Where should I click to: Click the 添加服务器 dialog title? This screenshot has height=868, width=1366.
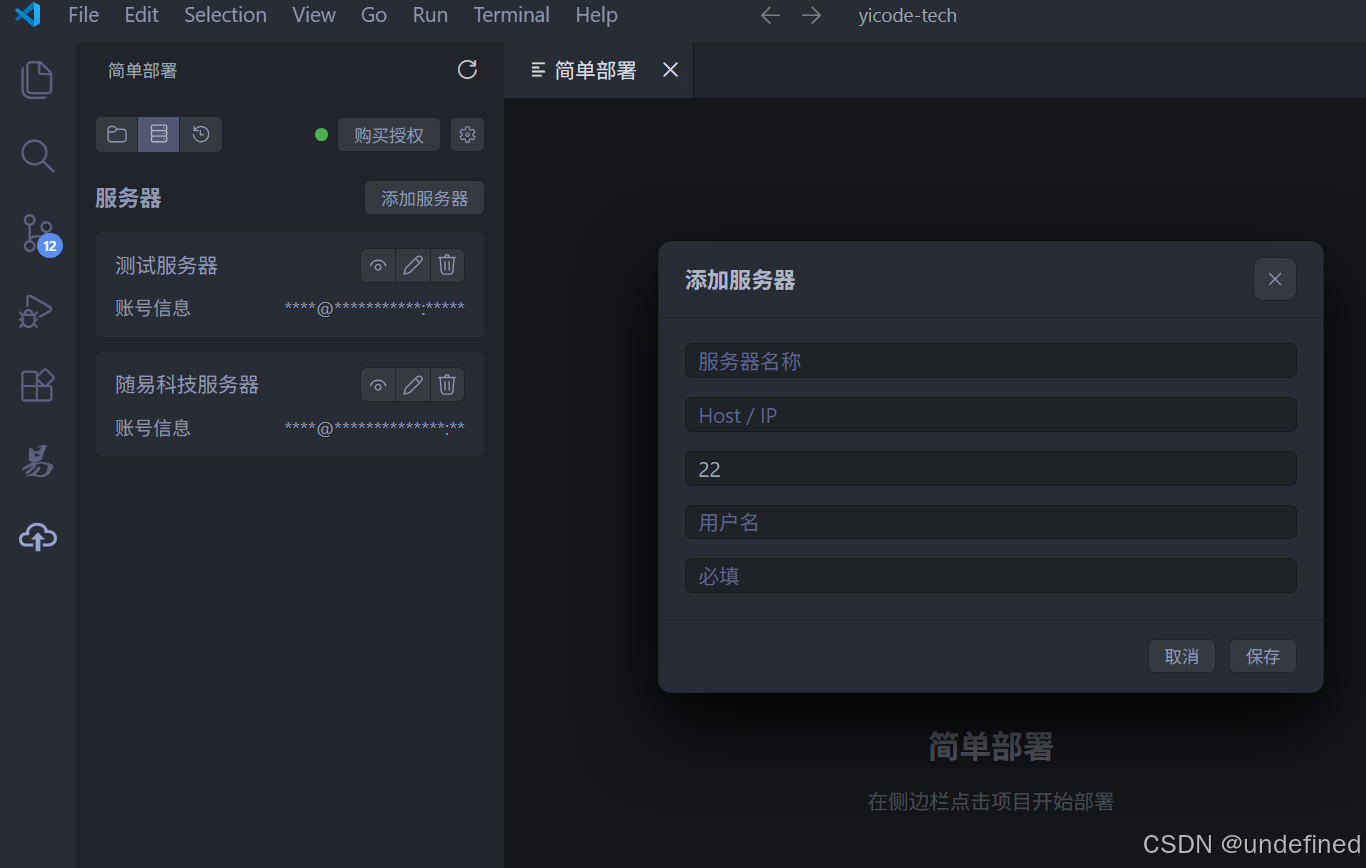point(740,280)
